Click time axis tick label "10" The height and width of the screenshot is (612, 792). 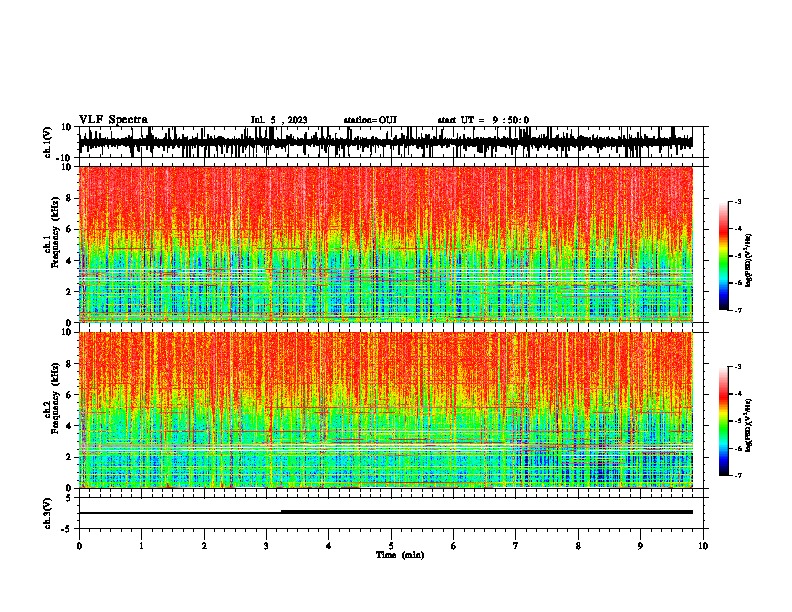pyautogui.click(x=703, y=546)
